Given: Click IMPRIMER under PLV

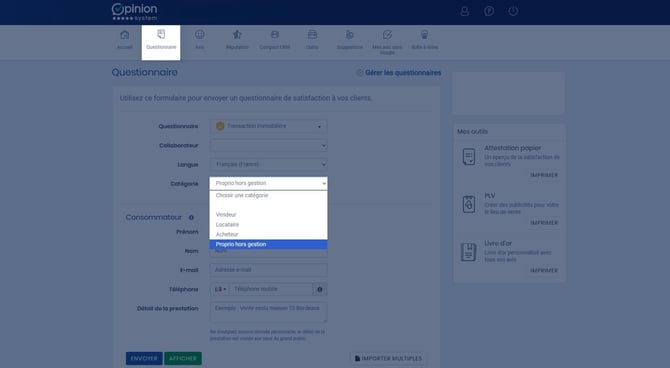Looking at the screenshot, I should pos(544,223).
